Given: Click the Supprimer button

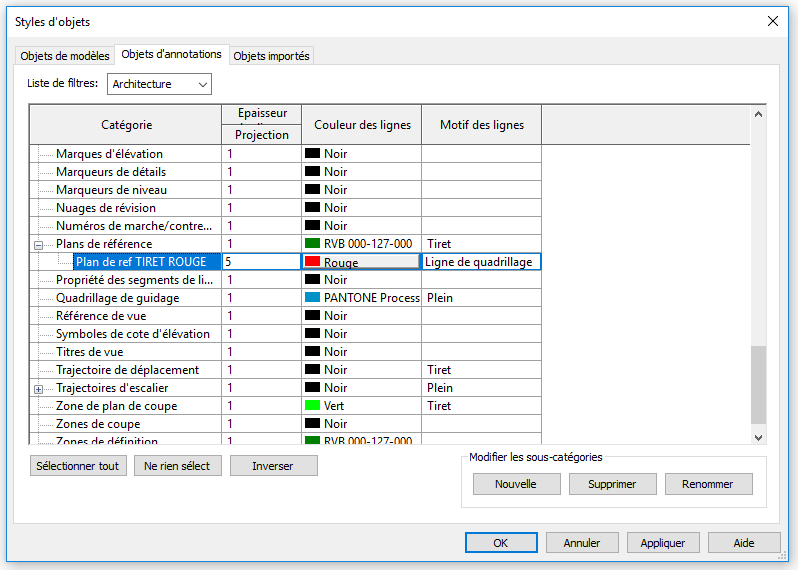Looking at the screenshot, I should [612, 484].
